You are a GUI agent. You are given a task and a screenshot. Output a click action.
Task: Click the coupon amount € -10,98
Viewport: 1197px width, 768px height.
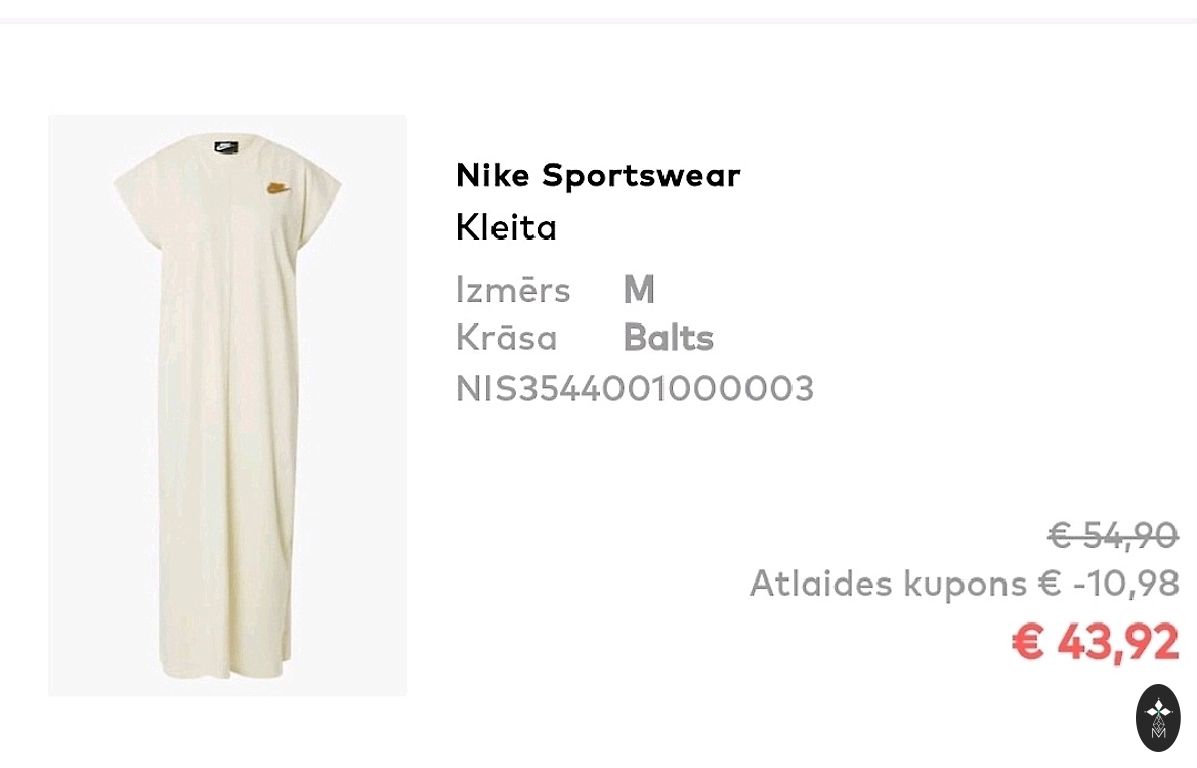(x=1108, y=583)
